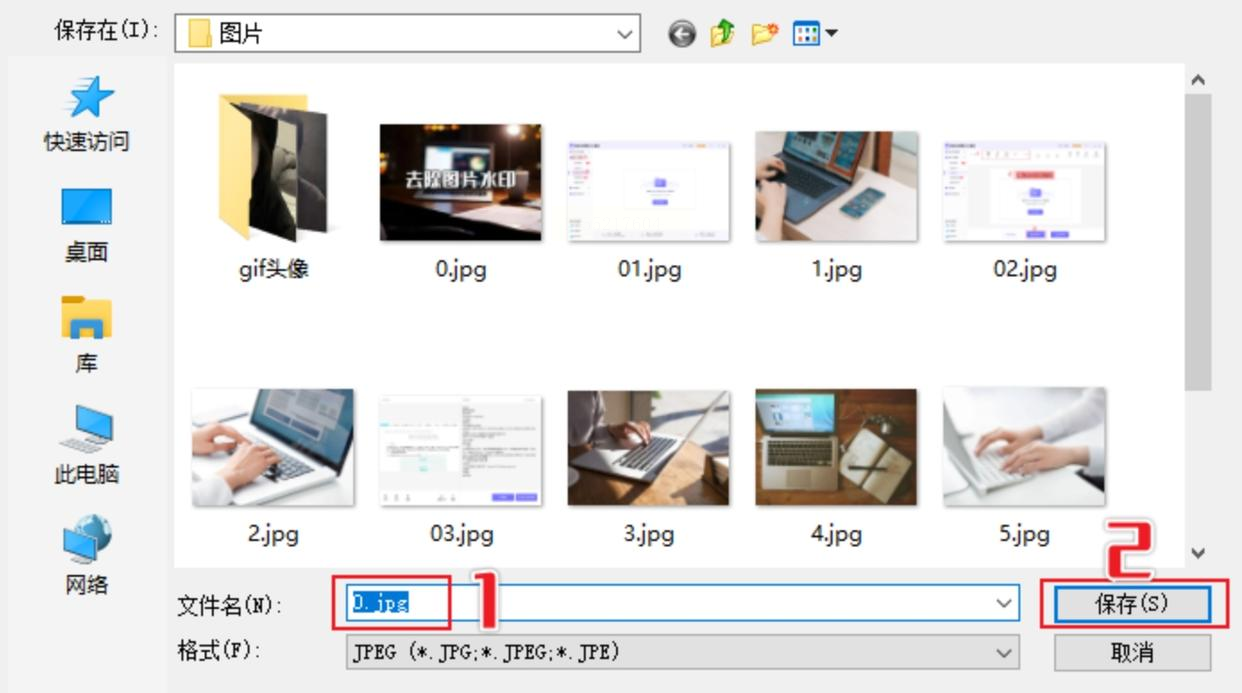1242x693 pixels.
Task: Select the 03.jpg thumbnail
Action: pos(461,451)
